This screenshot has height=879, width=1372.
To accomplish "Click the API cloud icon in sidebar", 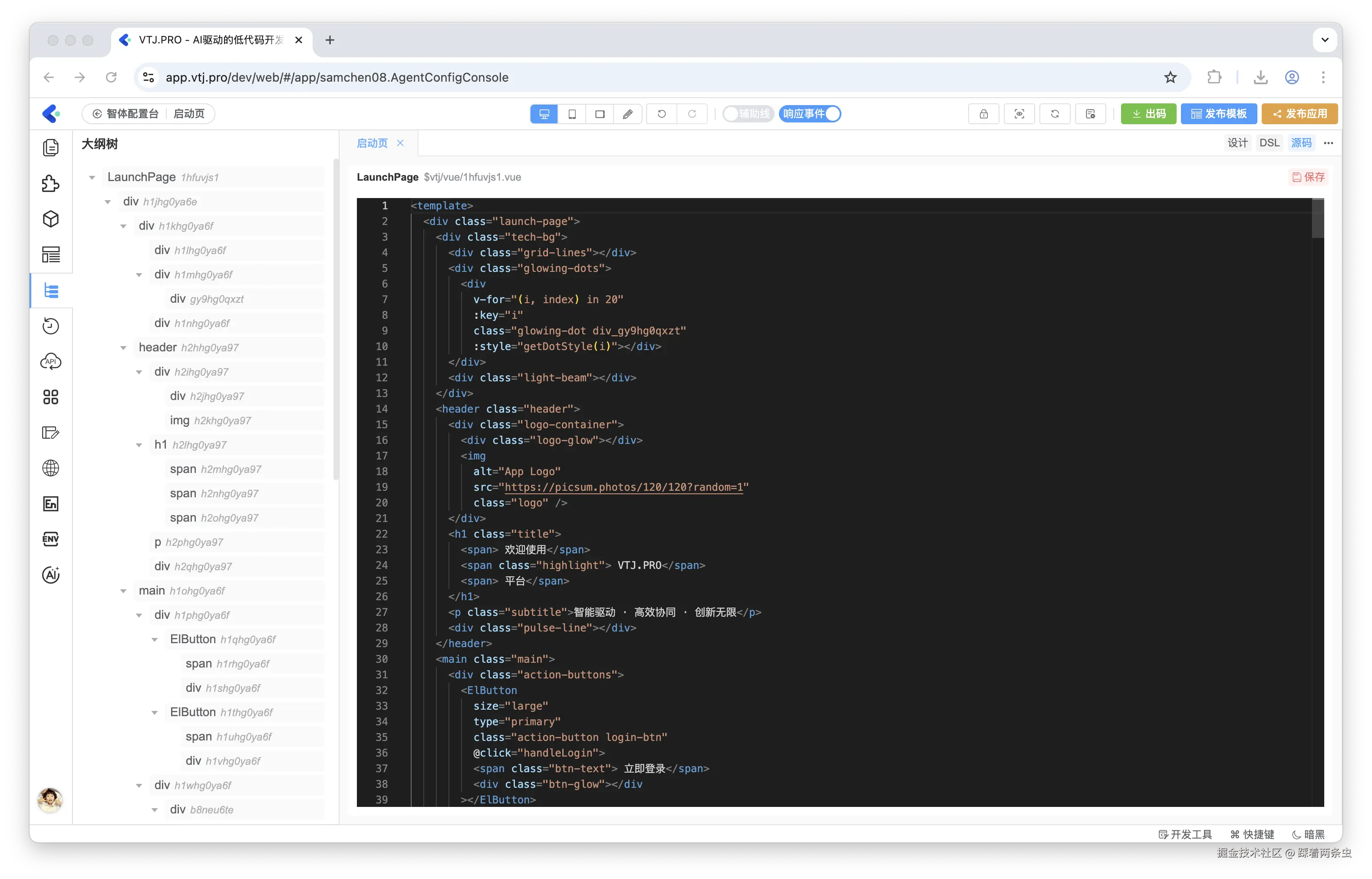I will click(51, 361).
